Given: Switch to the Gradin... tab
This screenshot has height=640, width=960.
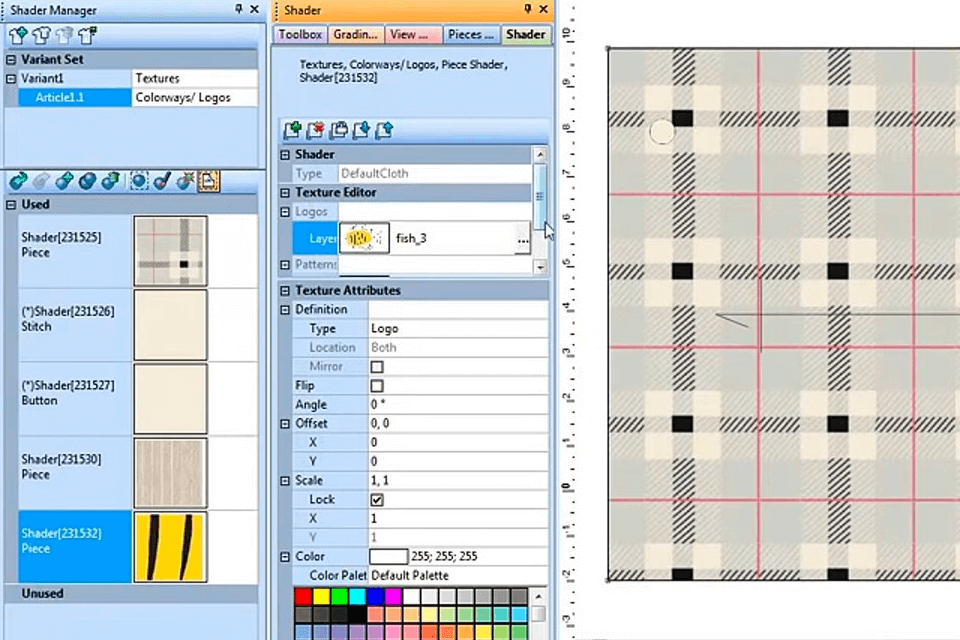Looking at the screenshot, I should (355, 35).
